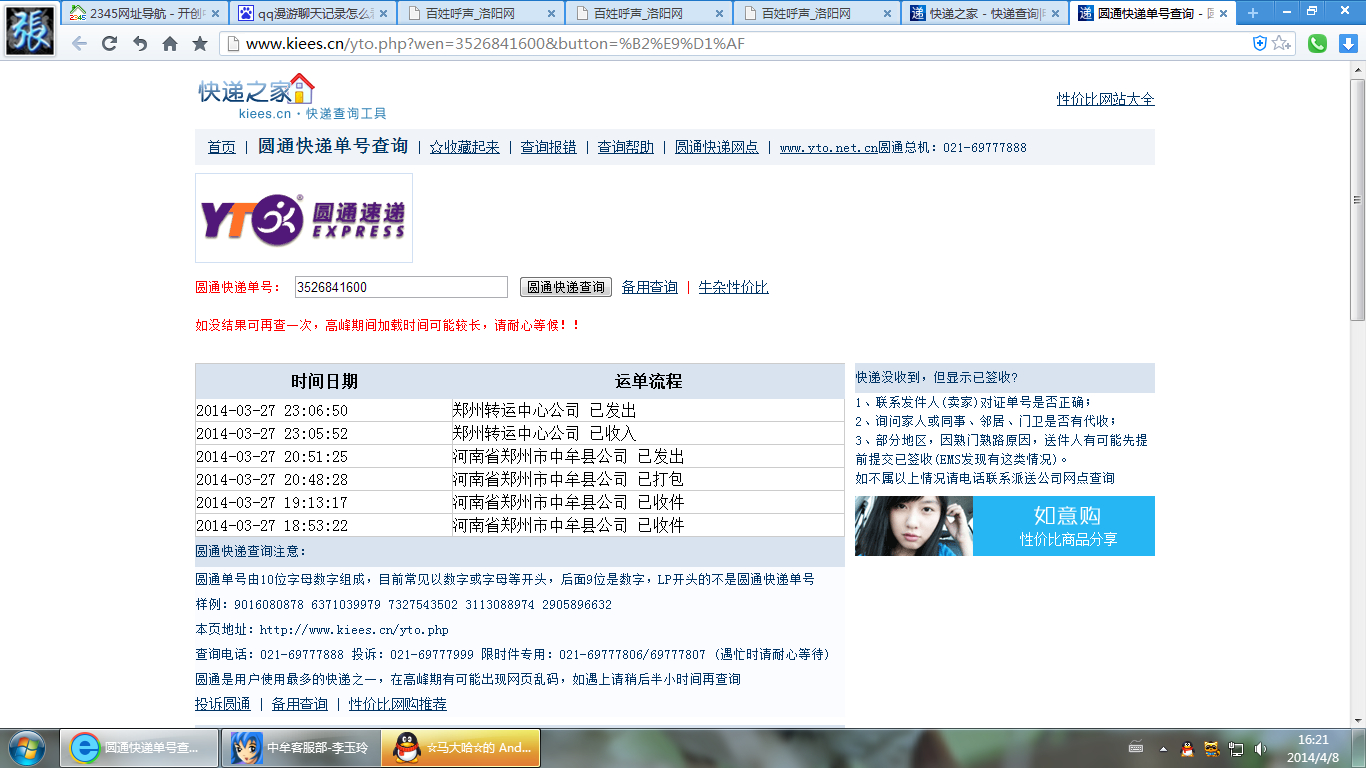Screen dimensions: 1366x768
Task: Open downloads via blue arrow icon
Action: 1347,44
